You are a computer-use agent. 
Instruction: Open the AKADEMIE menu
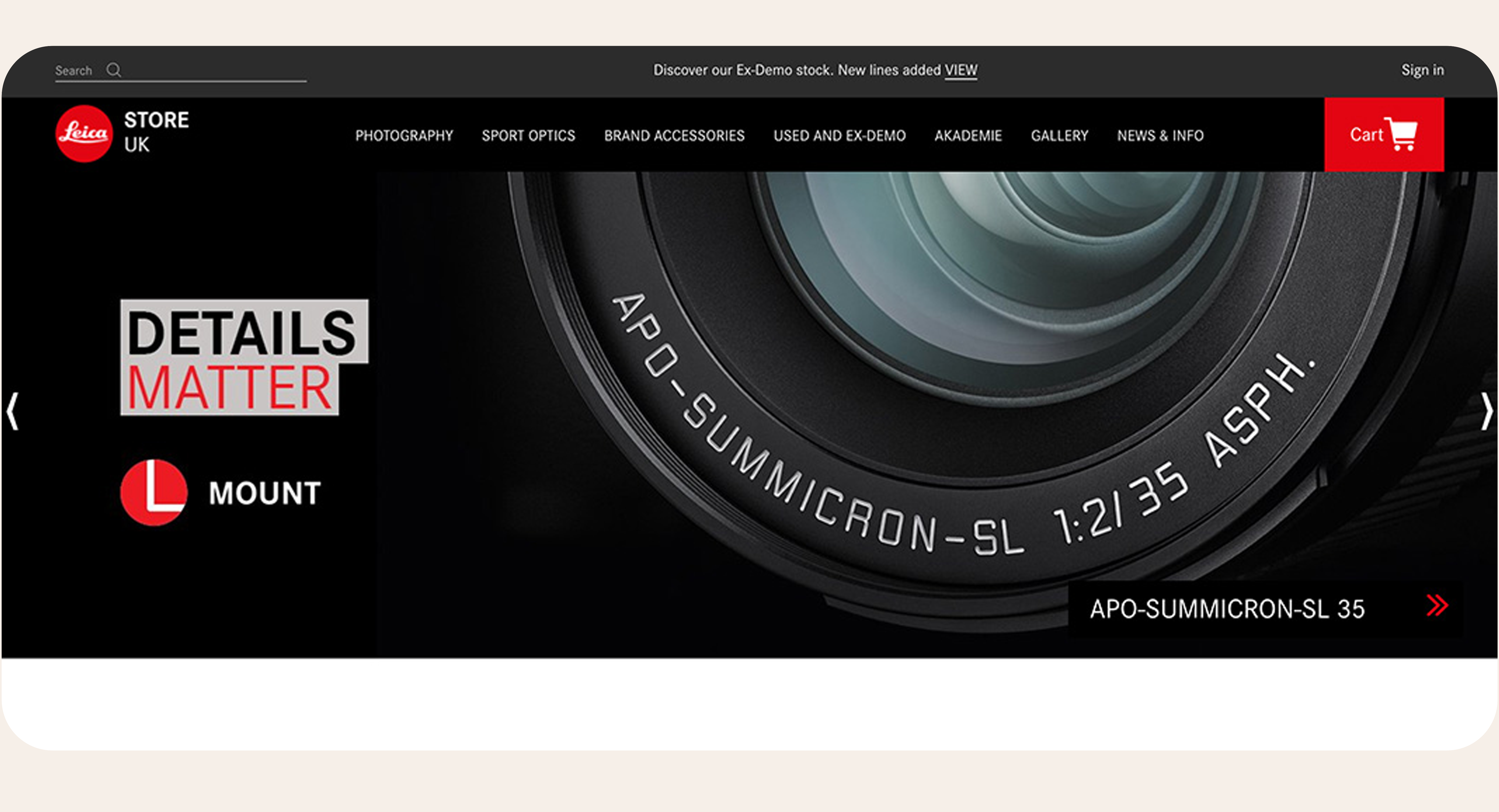968,136
